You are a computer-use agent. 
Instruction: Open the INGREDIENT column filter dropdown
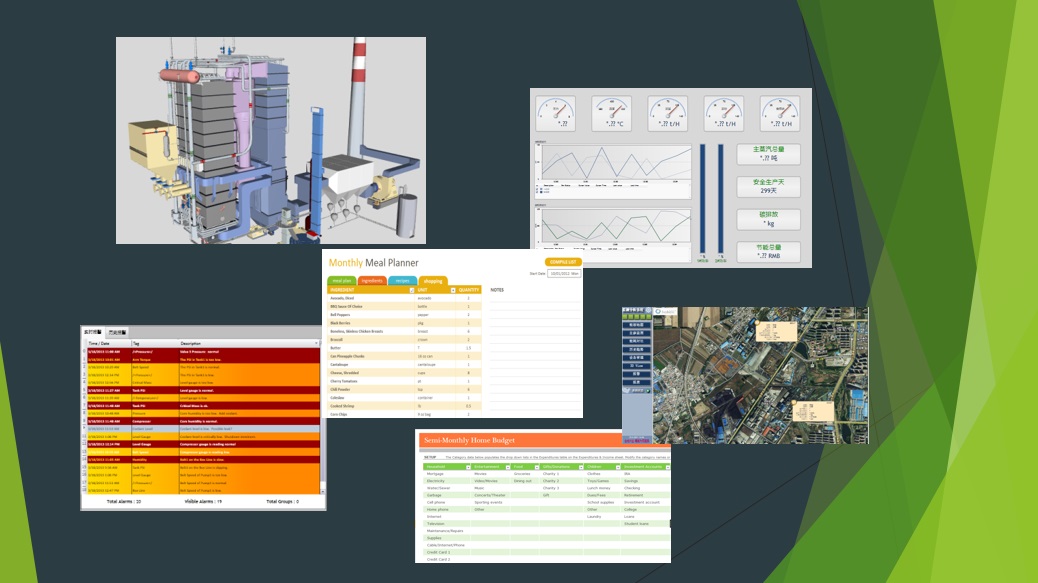pyautogui.click(x=411, y=290)
